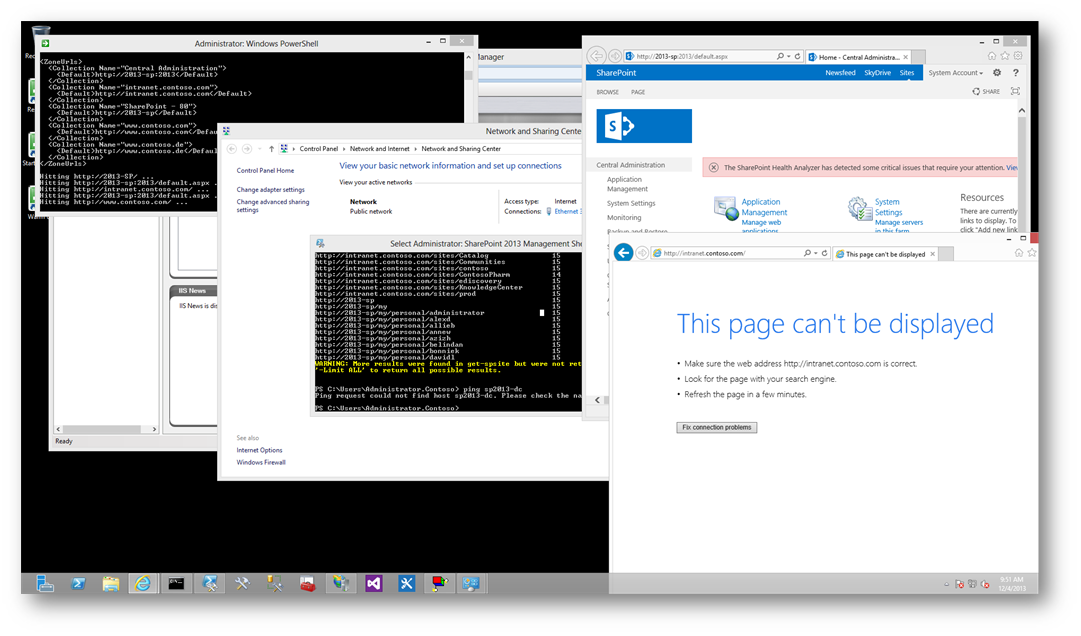The image size is (1081, 636).
Task: Open Server Manager from the taskbar
Action: [x=45, y=584]
